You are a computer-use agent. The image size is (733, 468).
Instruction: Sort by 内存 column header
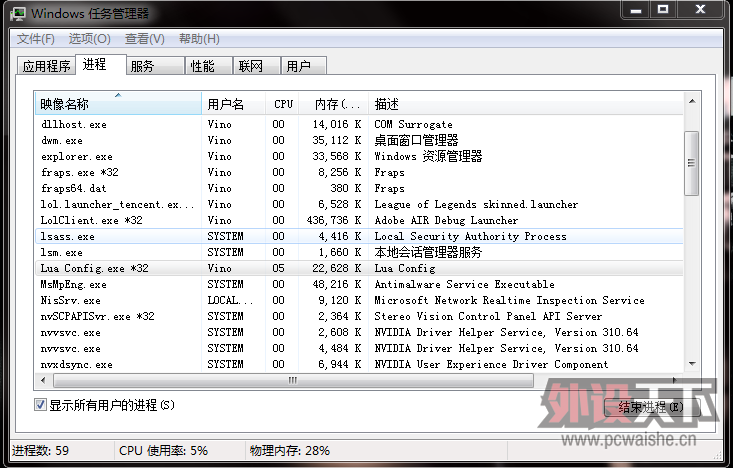334,103
